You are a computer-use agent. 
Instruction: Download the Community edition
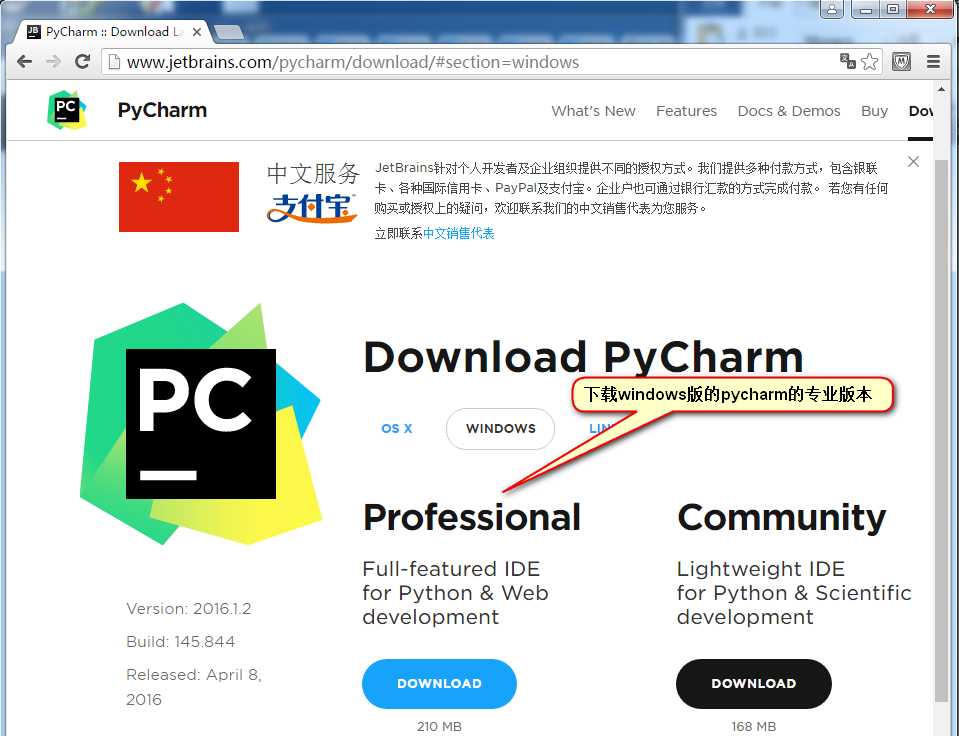click(754, 683)
